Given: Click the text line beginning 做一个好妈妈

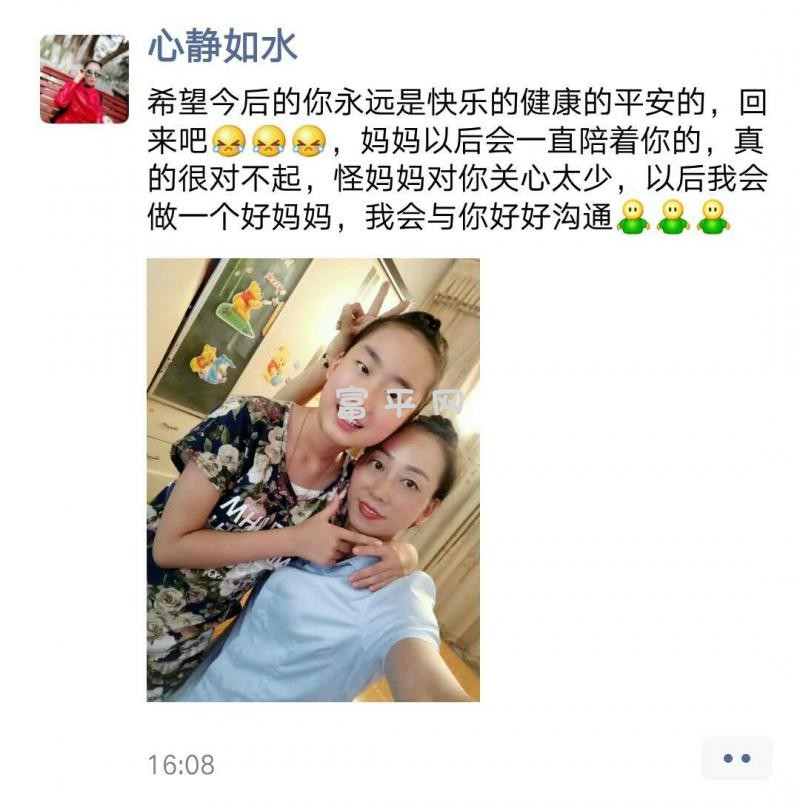Looking at the screenshot, I should (x=439, y=217).
